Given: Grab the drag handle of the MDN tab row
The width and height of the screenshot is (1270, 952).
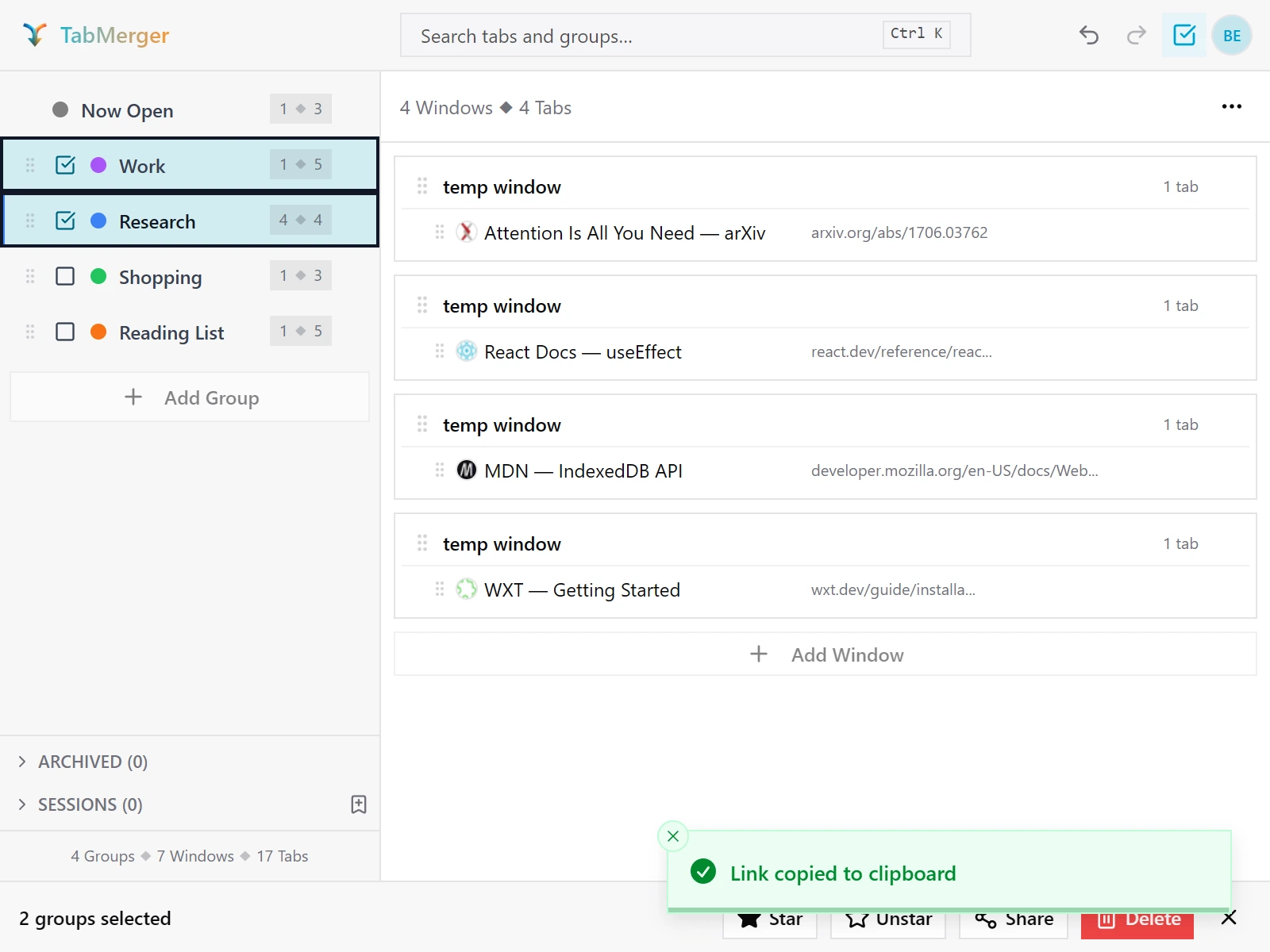Looking at the screenshot, I should coord(440,470).
